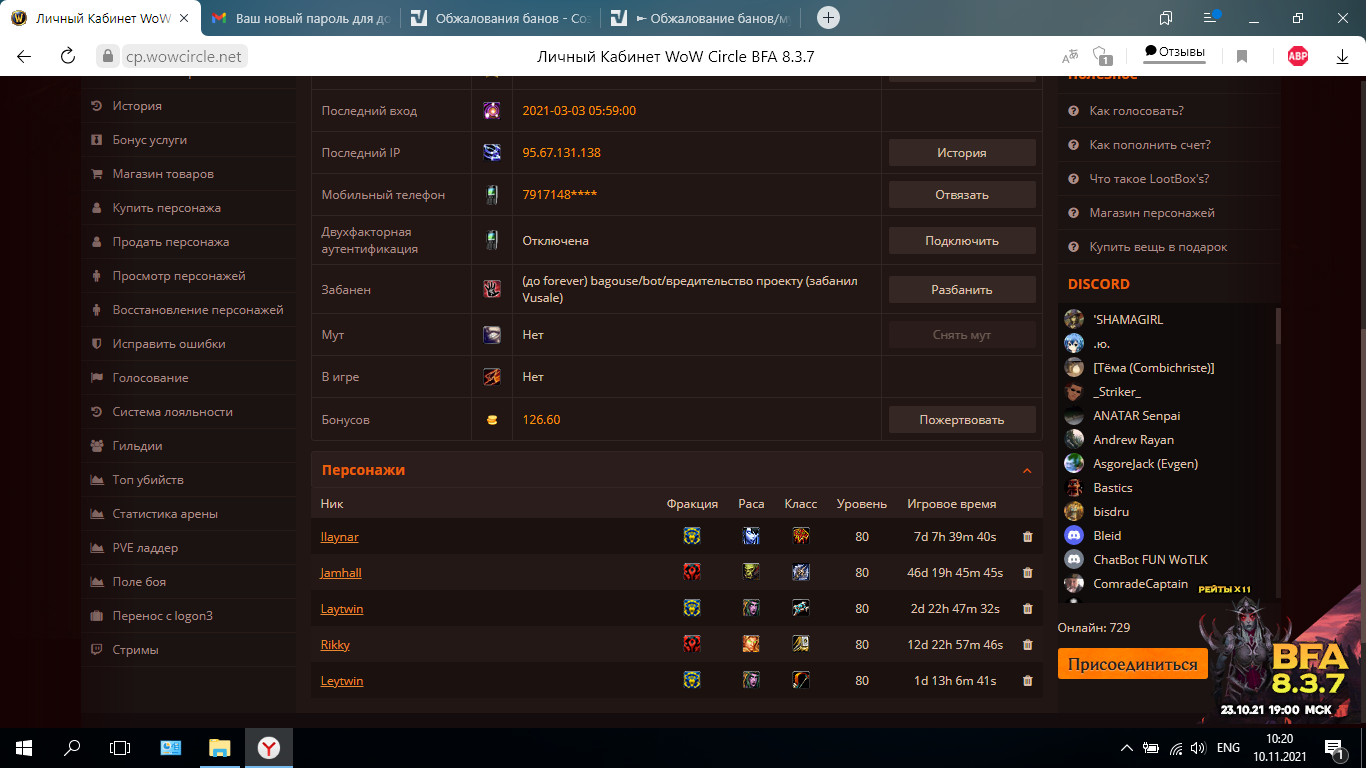The width and height of the screenshot is (1366, 768).
Task: Switch to the Gmail new password tab
Action: (x=300, y=18)
